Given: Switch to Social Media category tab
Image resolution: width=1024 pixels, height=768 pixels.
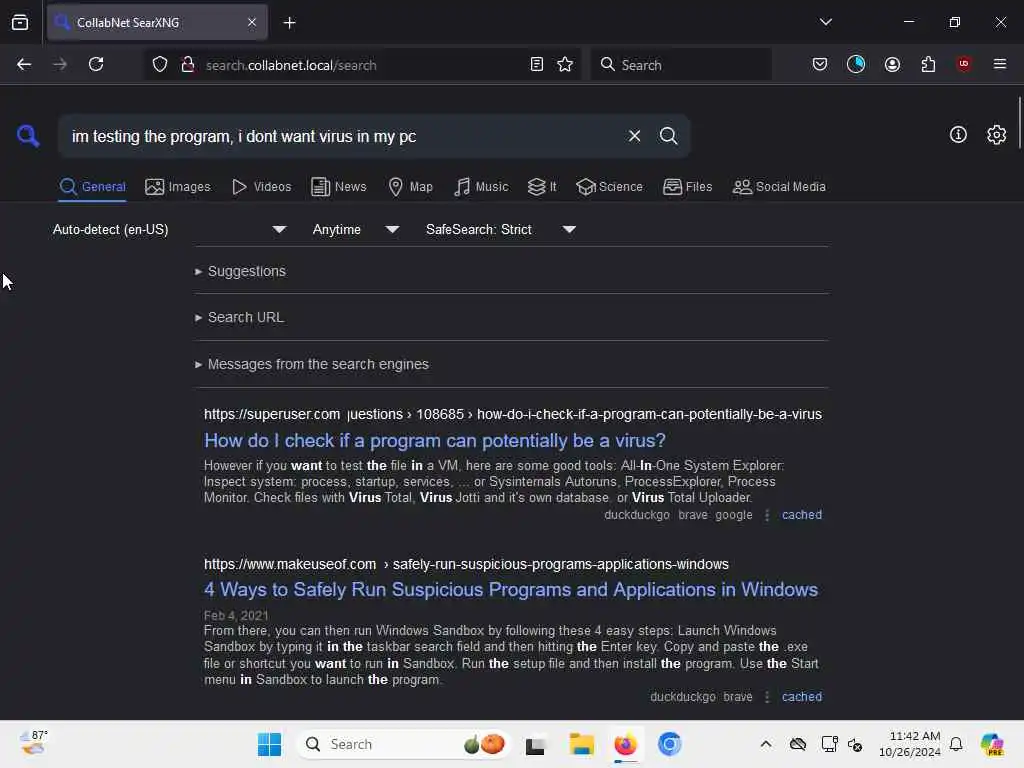Looking at the screenshot, I should point(779,187).
